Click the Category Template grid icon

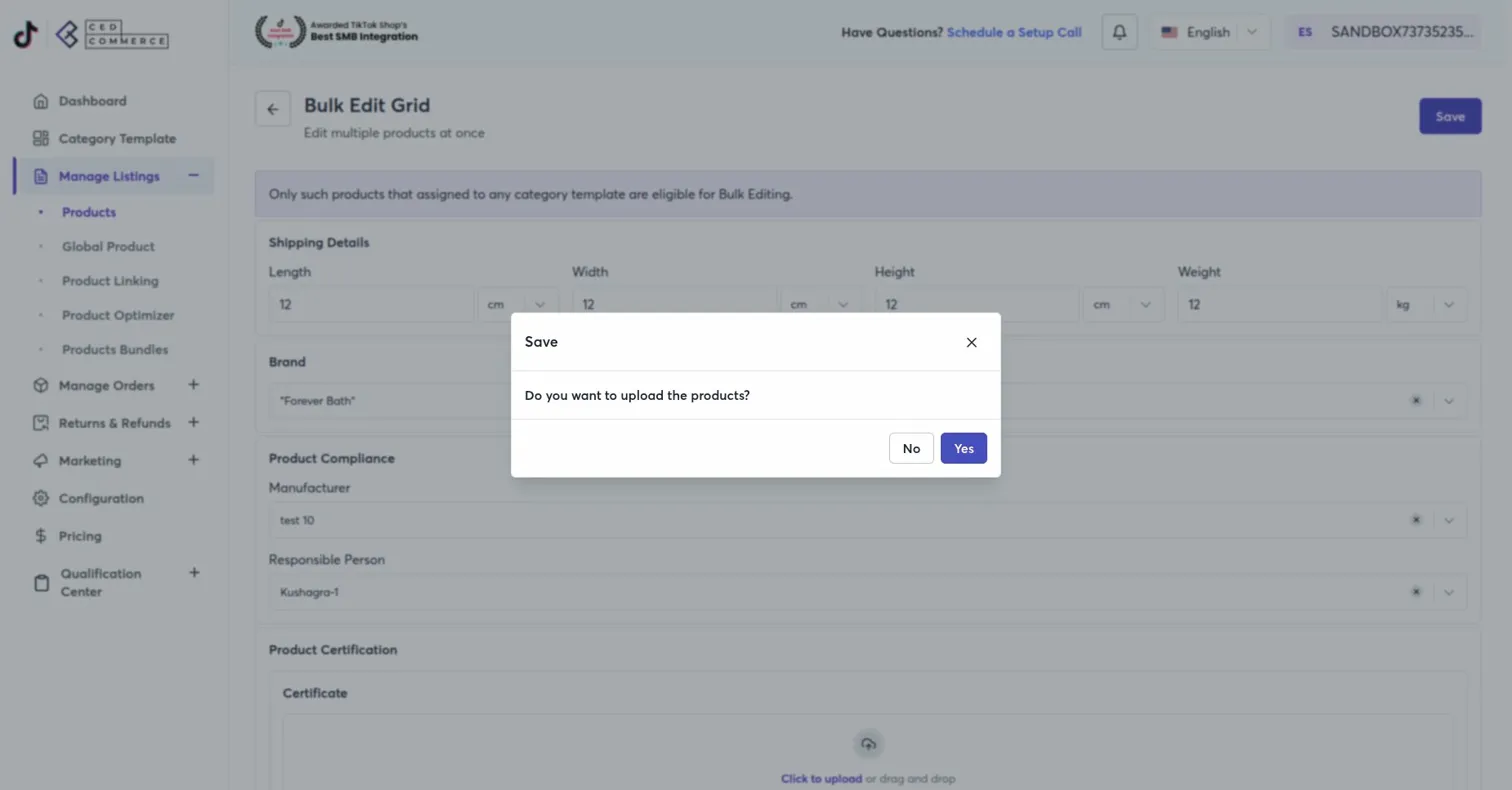(40, 139)
